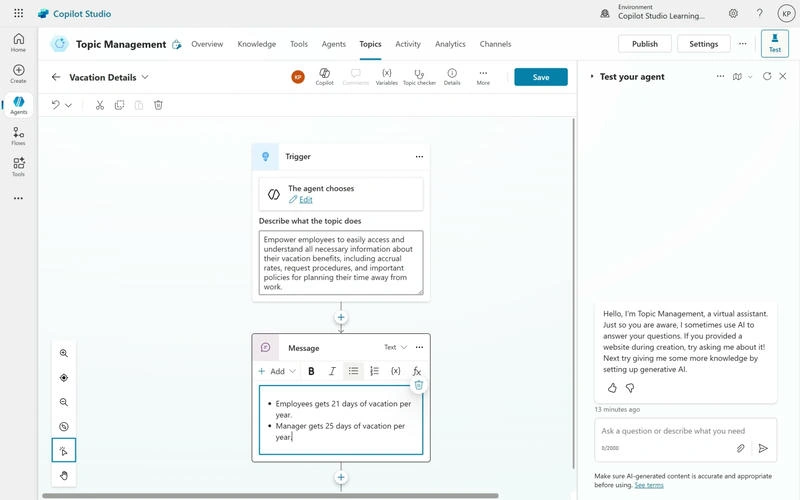Delete the selected node with trash icon
Screen dimensions: 800x500
[158, 105]
